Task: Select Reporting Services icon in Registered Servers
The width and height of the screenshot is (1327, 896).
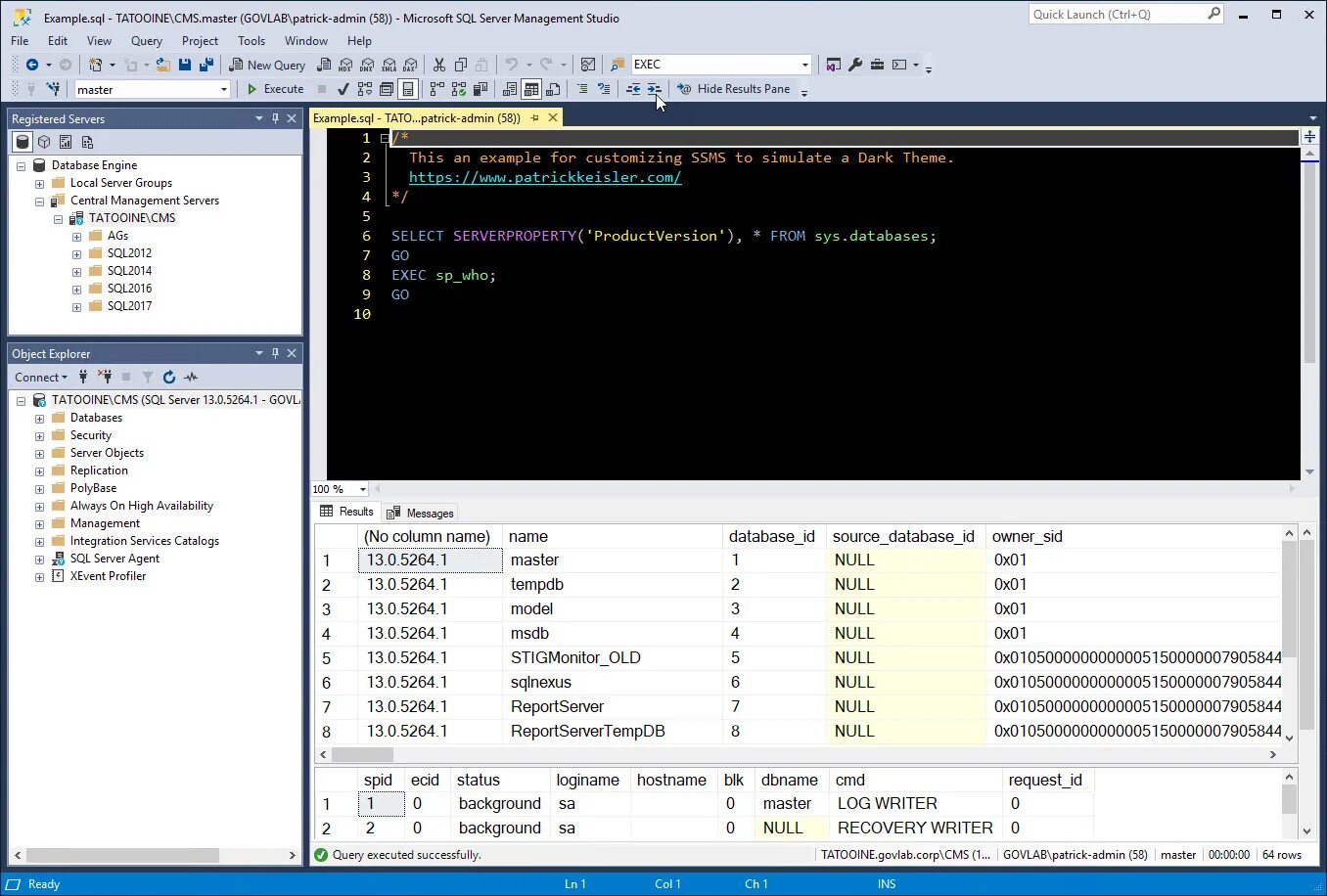Action: 66,142
